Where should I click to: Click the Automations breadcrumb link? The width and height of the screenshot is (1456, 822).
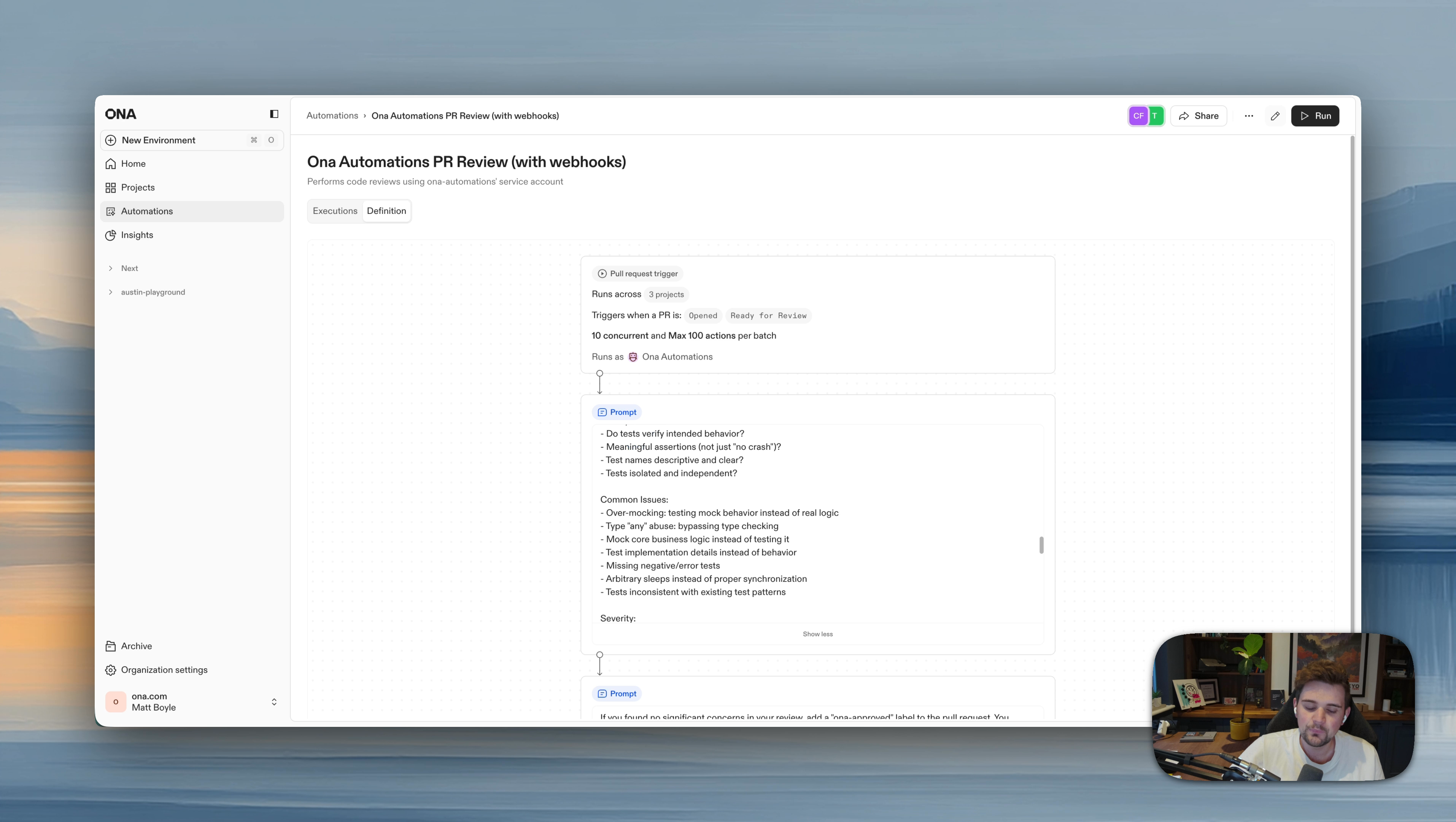pyautogui.click(x=332, y=116)
